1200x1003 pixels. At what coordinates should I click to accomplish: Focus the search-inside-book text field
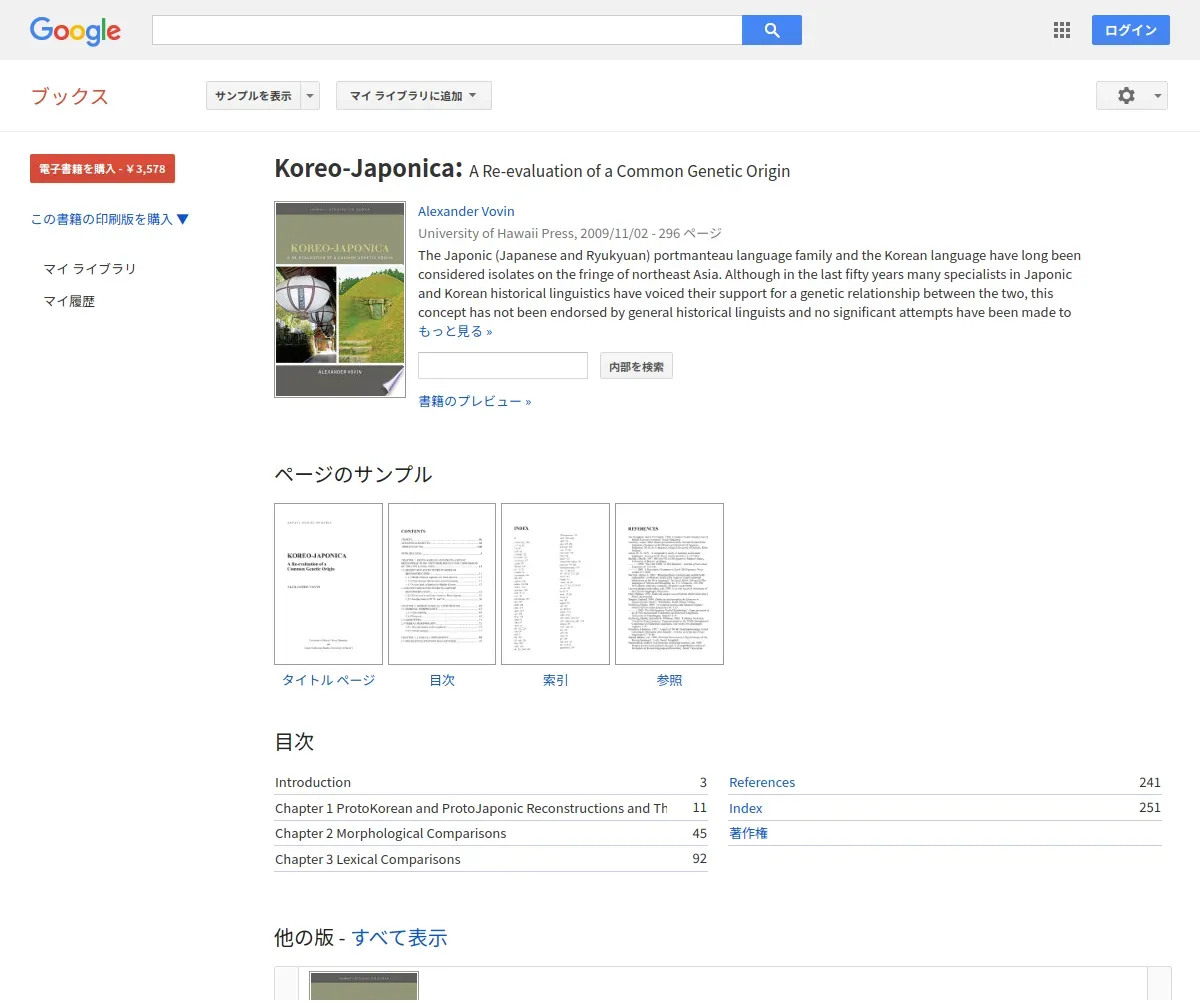[503, 366]
